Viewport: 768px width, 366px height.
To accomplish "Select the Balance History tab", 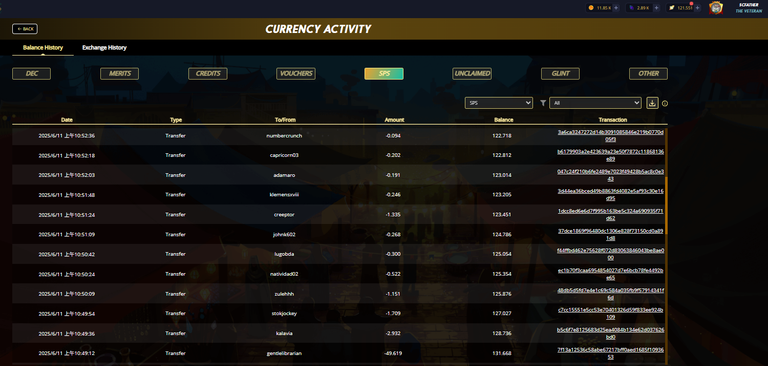I will (x=43, y=48).
